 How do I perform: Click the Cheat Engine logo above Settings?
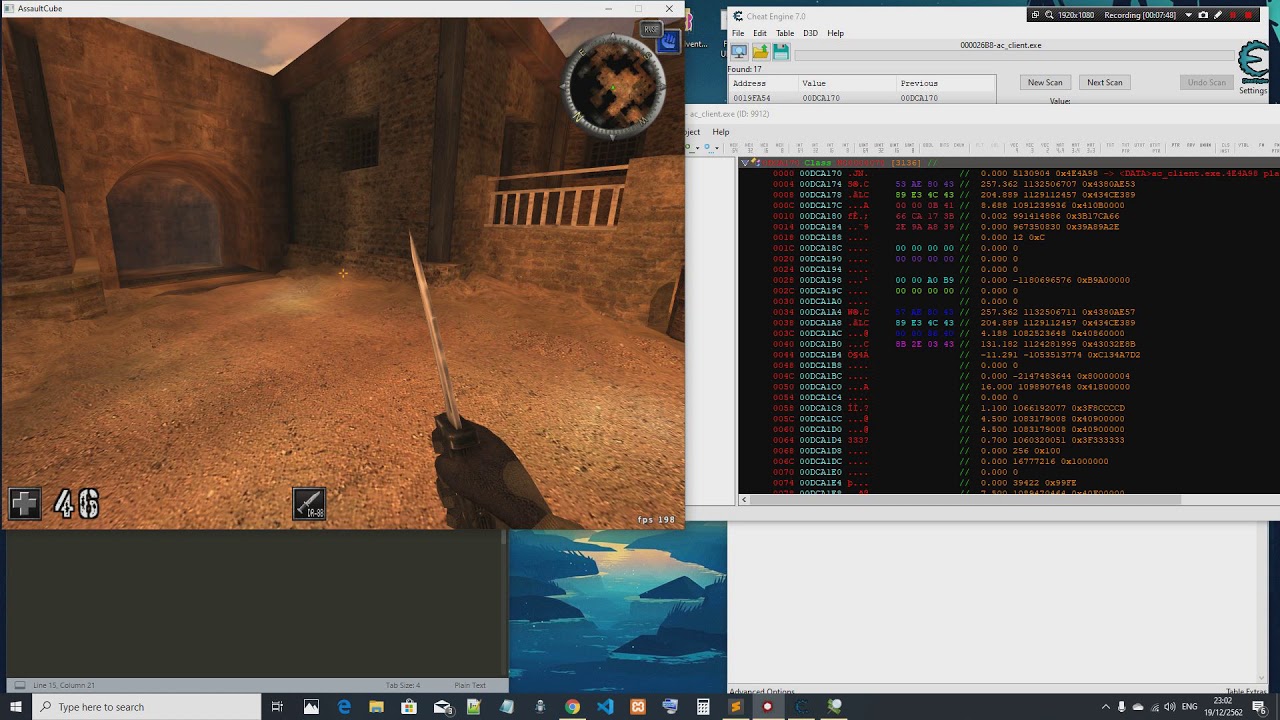pyautogui.click(x=1255, y=63)
